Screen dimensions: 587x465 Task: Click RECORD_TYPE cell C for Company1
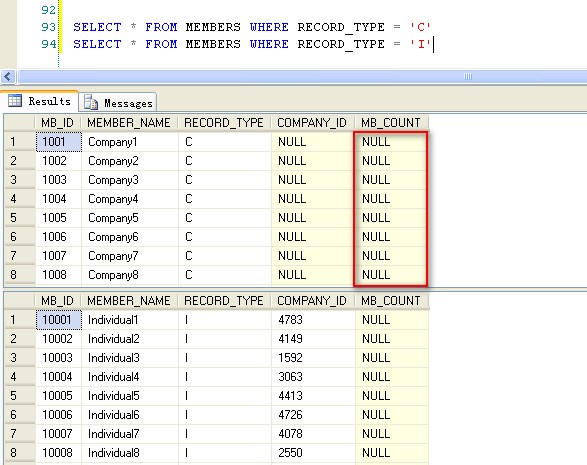tap(225, 142)
